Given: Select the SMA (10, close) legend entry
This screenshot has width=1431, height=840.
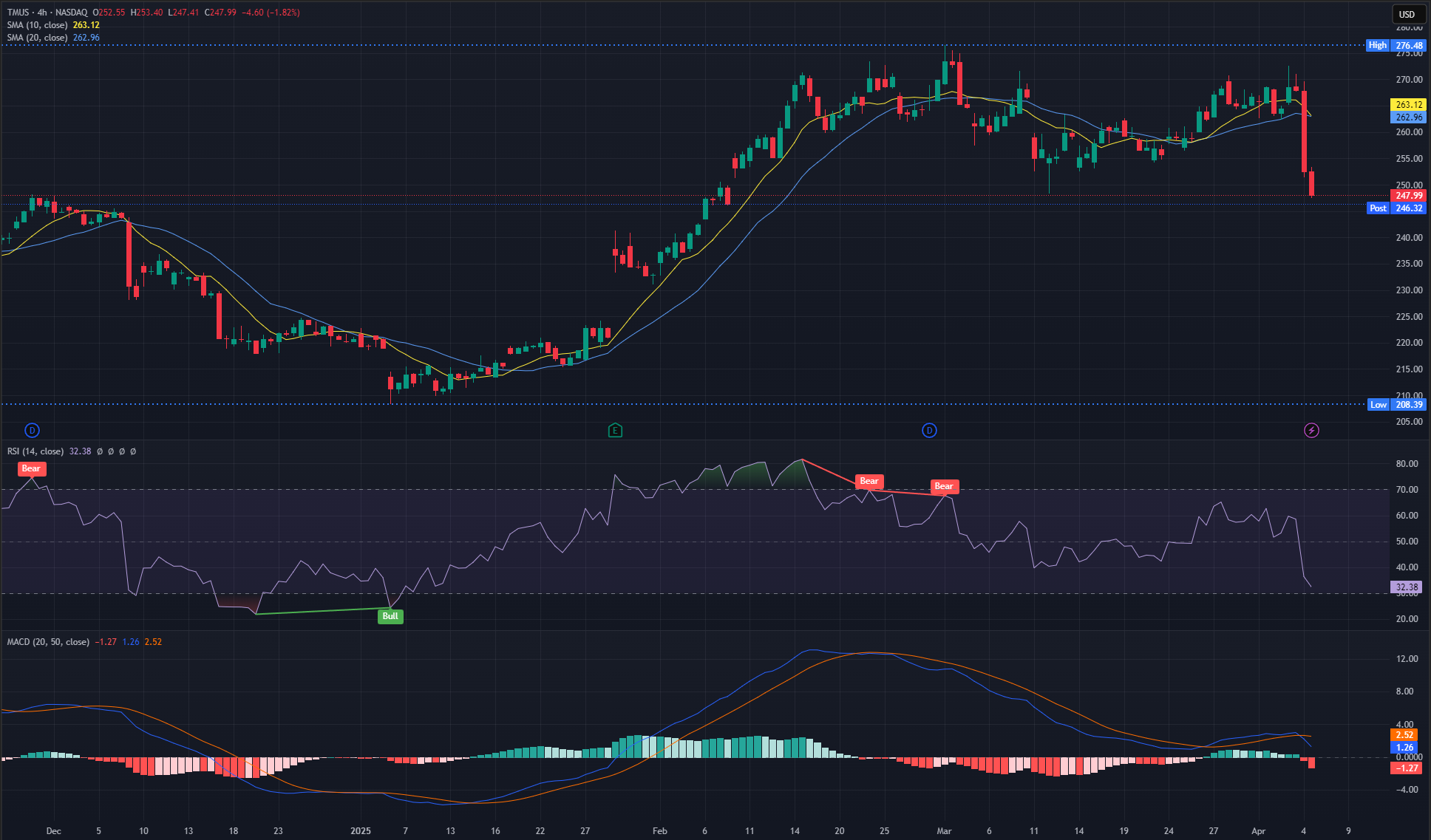Looking at the screenshot, I should tap(37, 25).
